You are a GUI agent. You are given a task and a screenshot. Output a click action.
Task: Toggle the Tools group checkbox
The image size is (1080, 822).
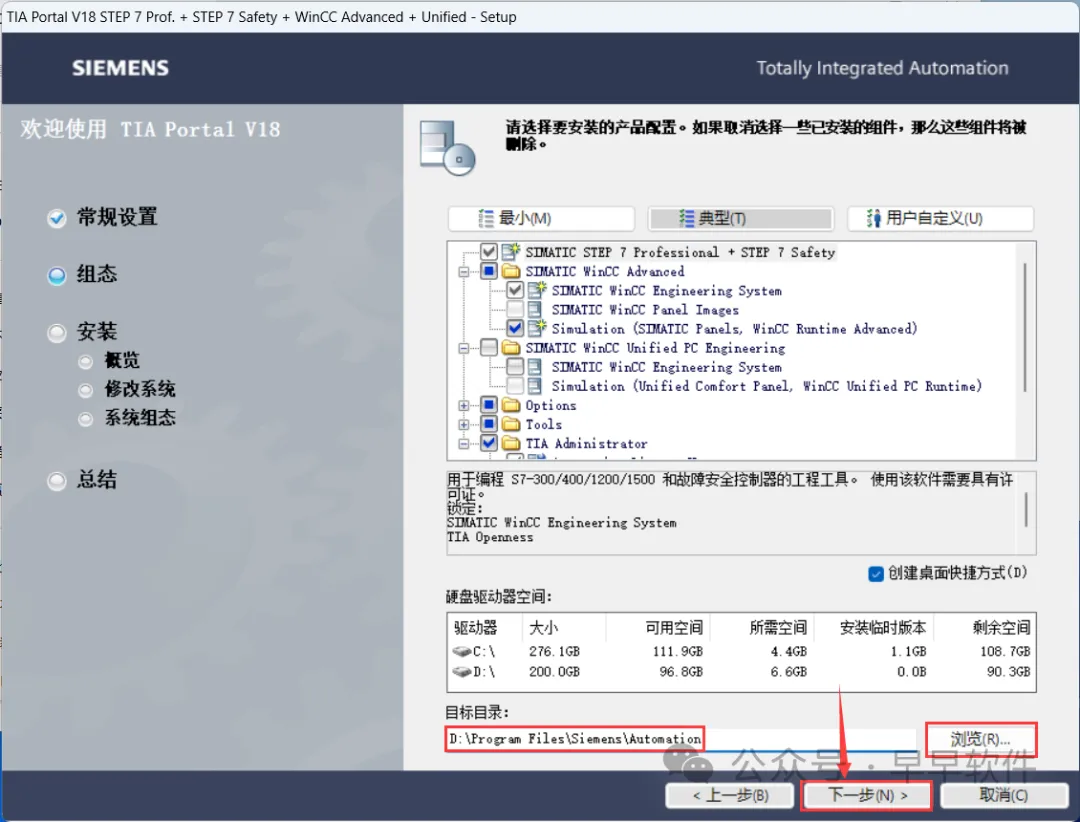[489, 424]
